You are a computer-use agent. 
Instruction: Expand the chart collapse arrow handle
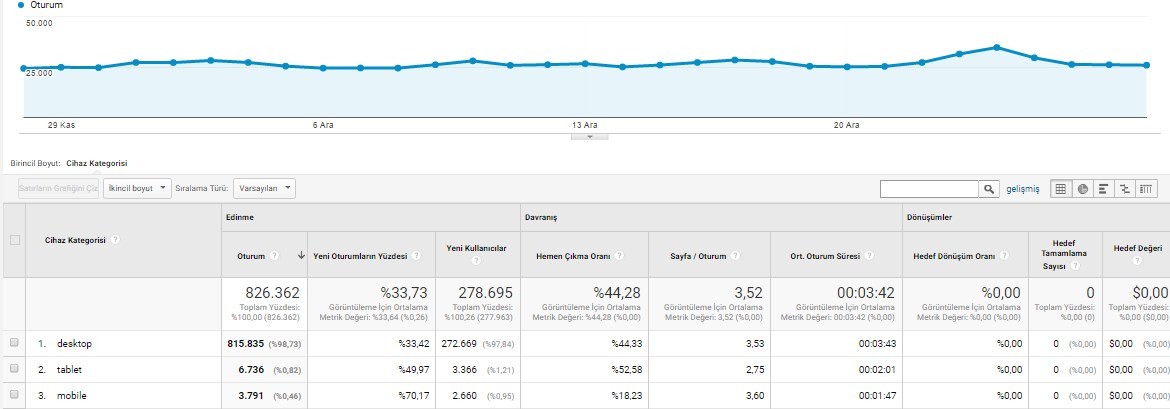click(x=589, y=137)
